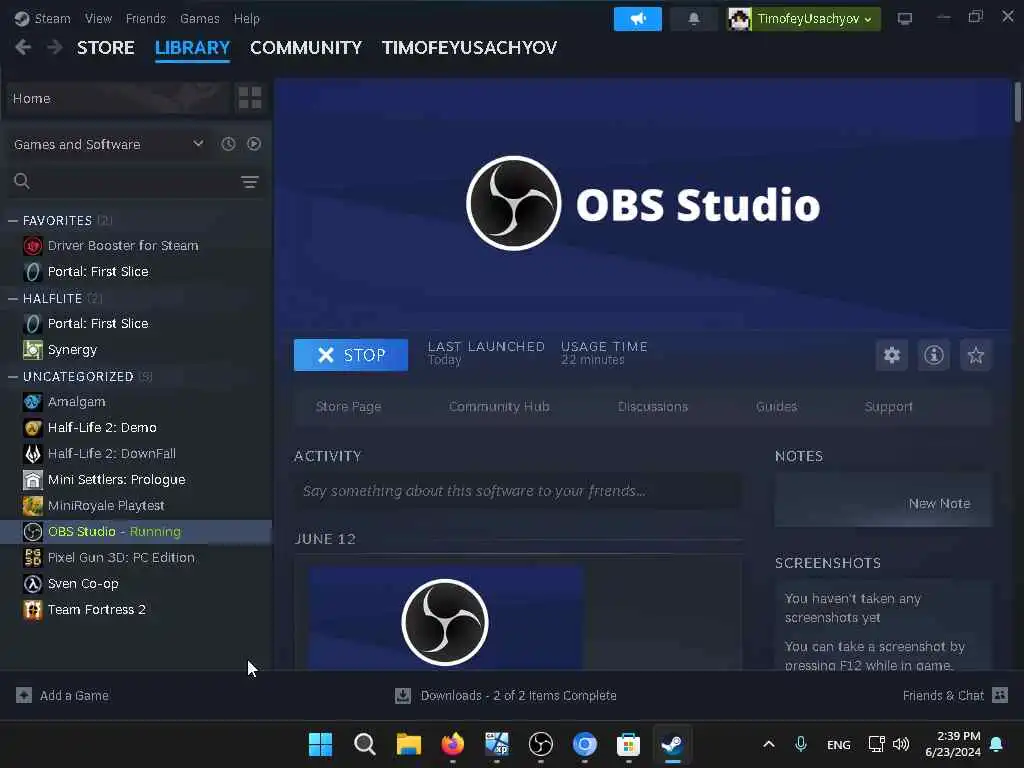Show OBS Studio info details icon
The image size is (1024, 768).
[933, 355]
